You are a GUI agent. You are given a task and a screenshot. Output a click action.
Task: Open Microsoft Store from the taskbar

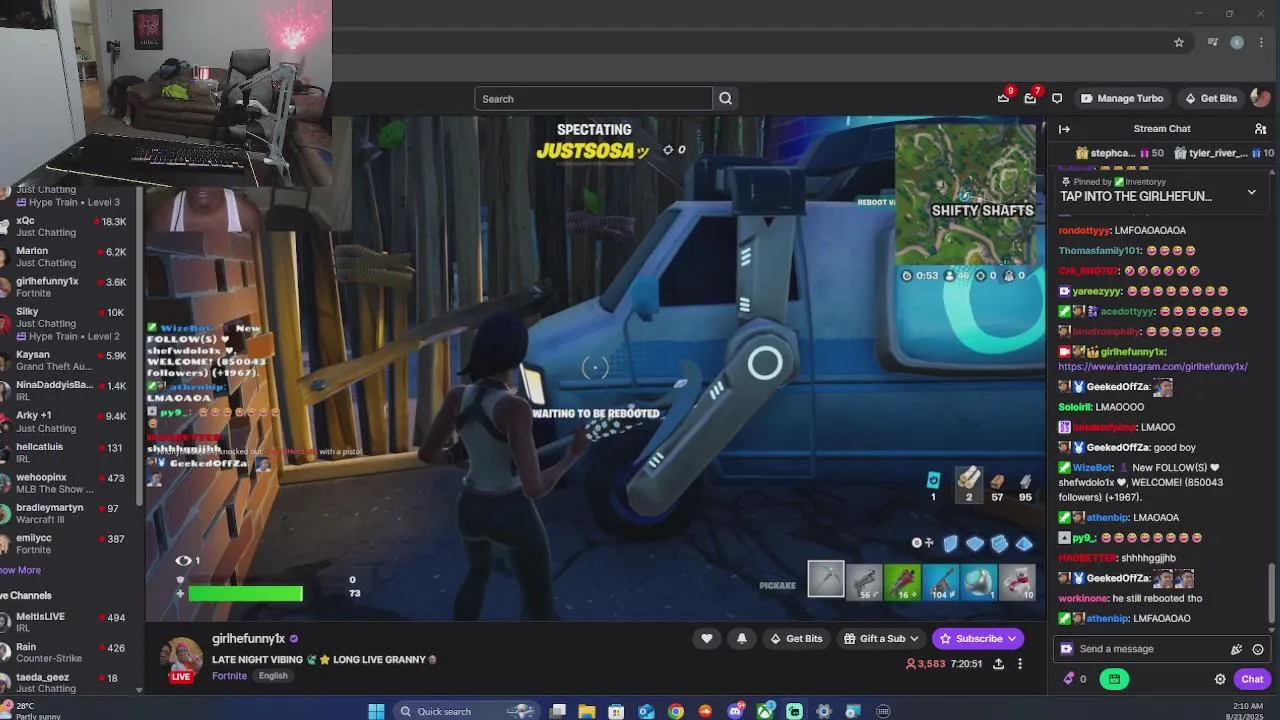[x=617, y=711]
